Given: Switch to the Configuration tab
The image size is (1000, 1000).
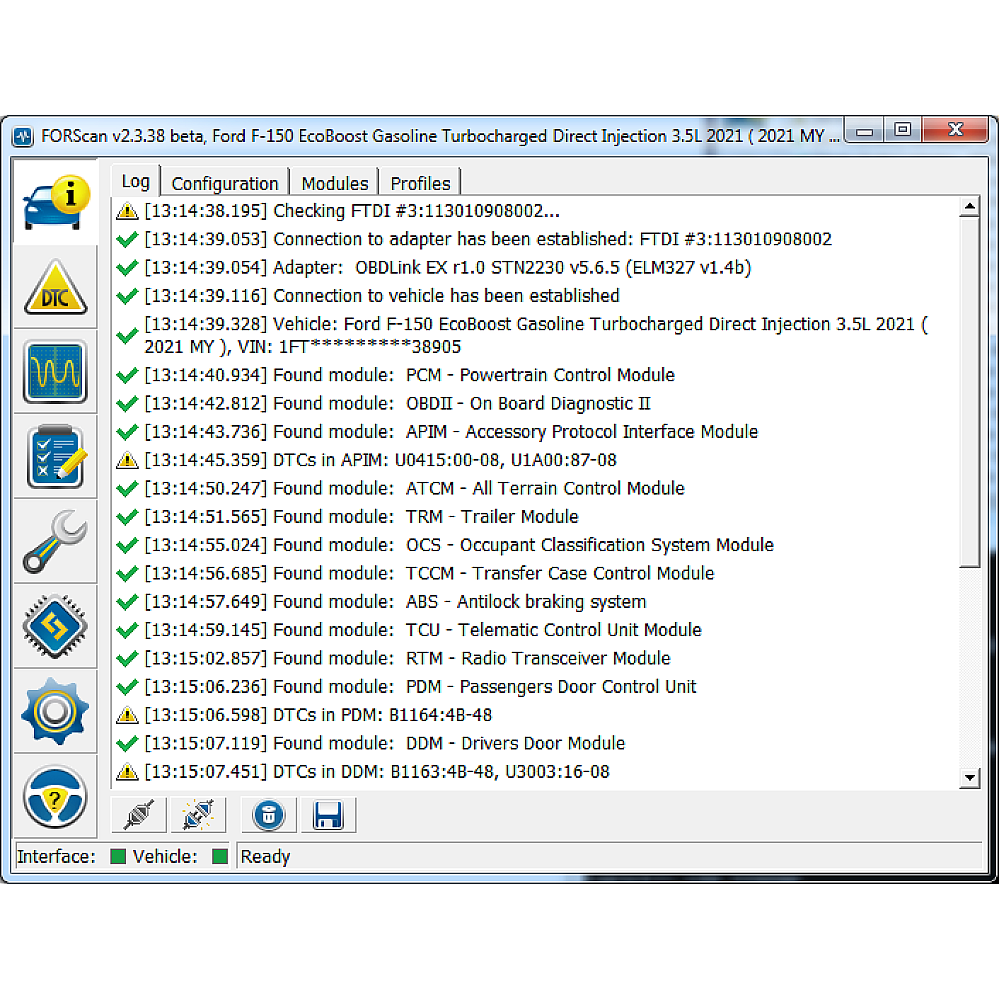Looking at the screenshot, I should (224, 183).
